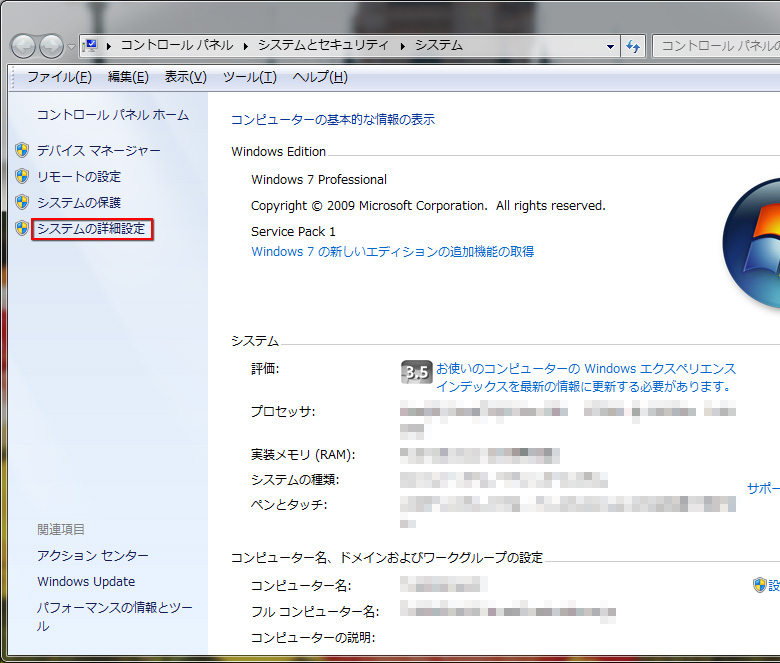Open パフォーマンスの情報とツール

point(114,617)
